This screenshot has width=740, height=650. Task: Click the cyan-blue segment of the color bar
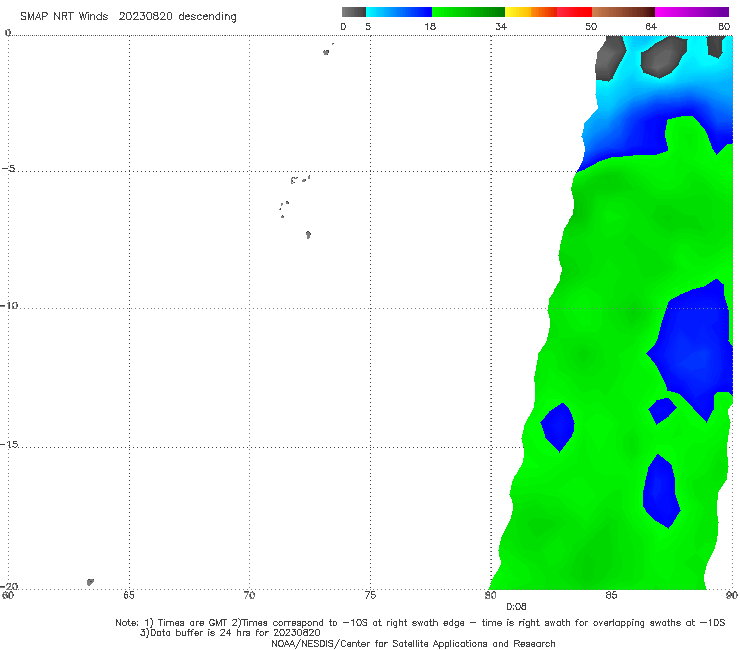399,12
